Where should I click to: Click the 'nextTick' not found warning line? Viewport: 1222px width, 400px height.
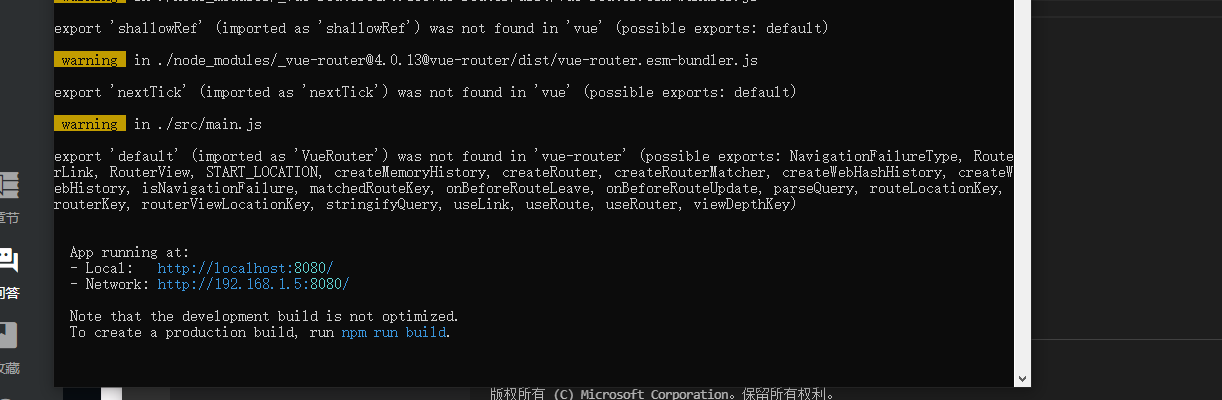pyautogui.click(x=425, y=92)
